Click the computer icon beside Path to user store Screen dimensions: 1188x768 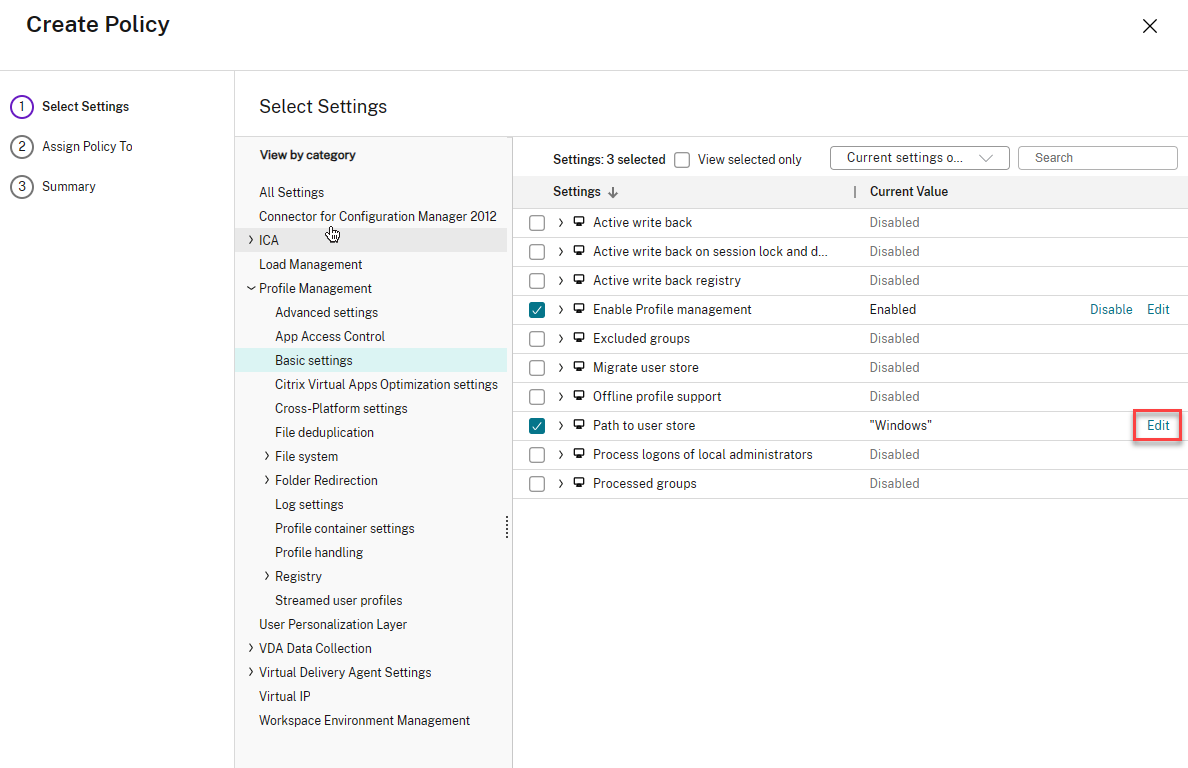[x=579, y=425]
